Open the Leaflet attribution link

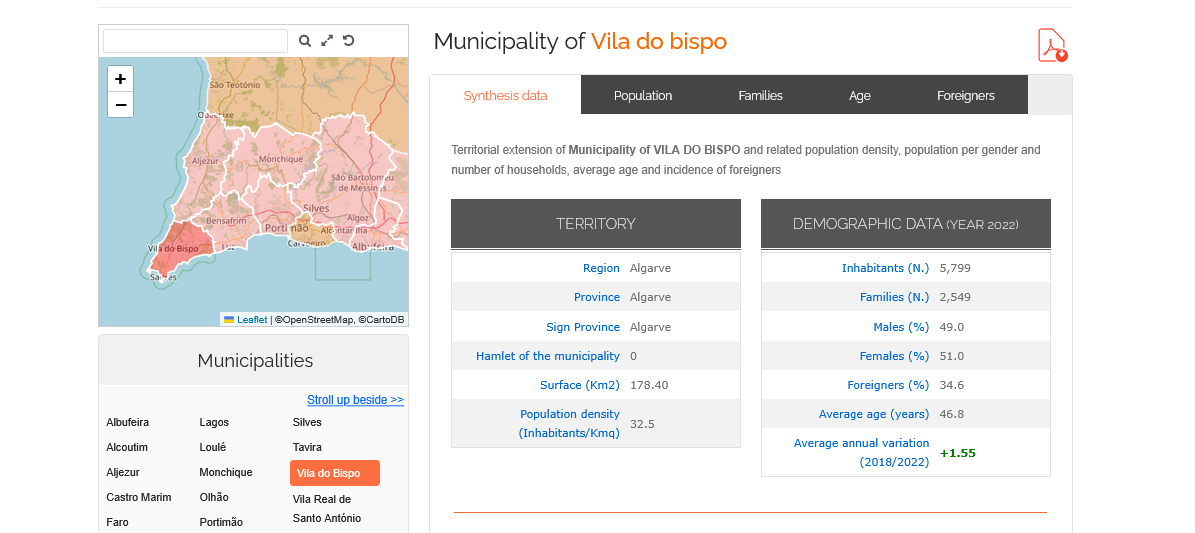[252, 320]
